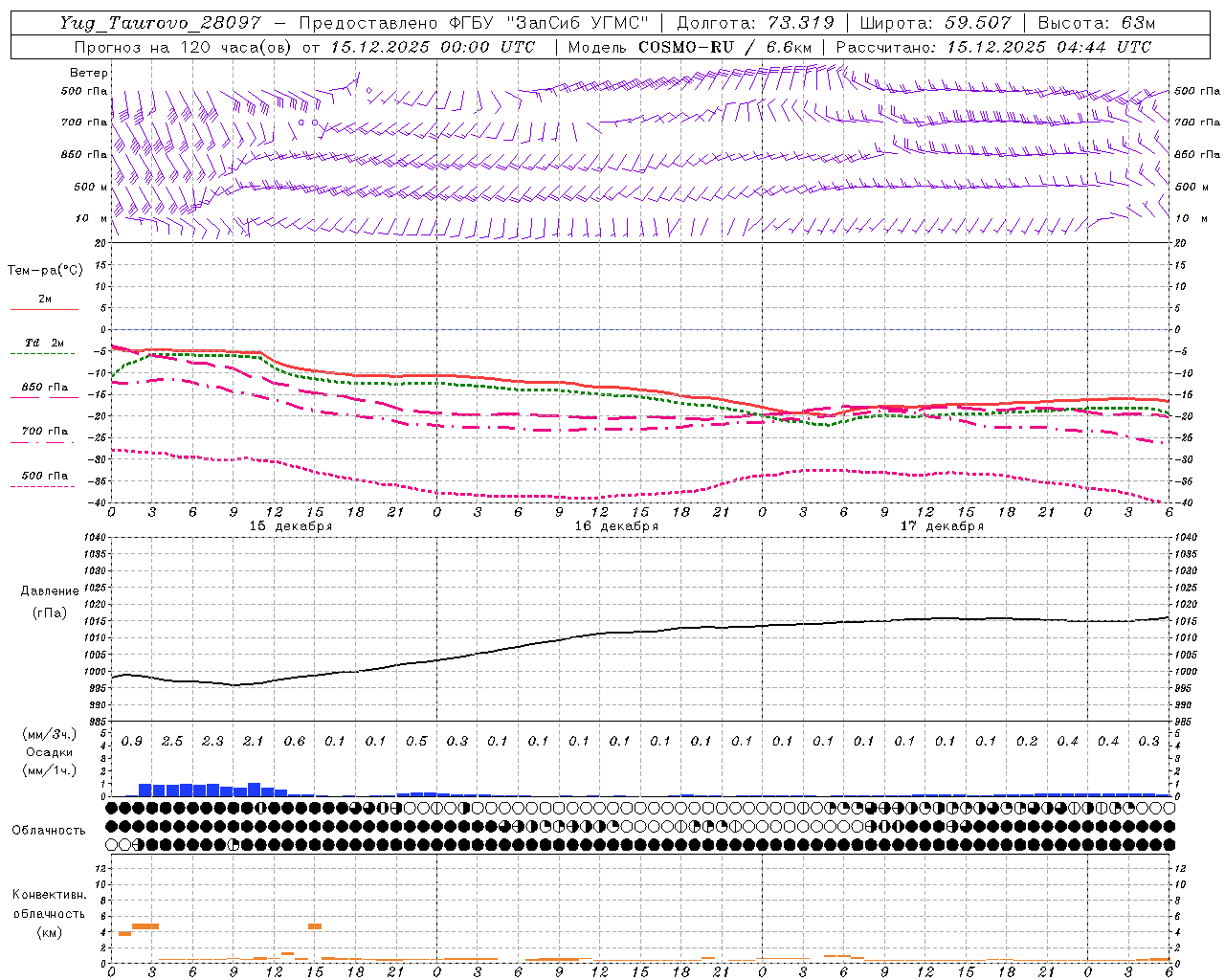
Task: Click the Ветер panel label
Action: click(x=89, y=73)
